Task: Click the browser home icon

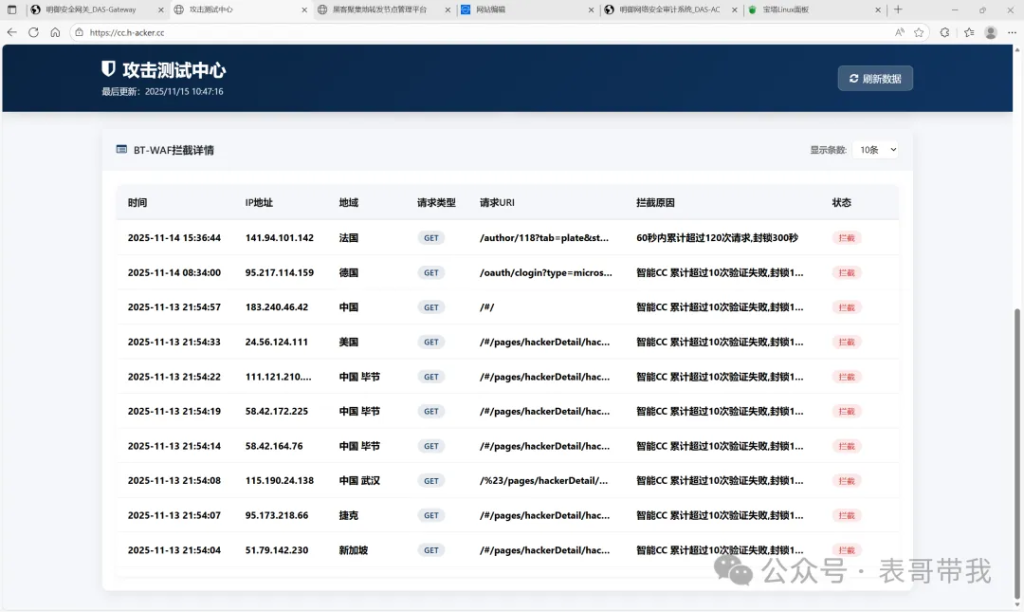Action: point(55,32)
